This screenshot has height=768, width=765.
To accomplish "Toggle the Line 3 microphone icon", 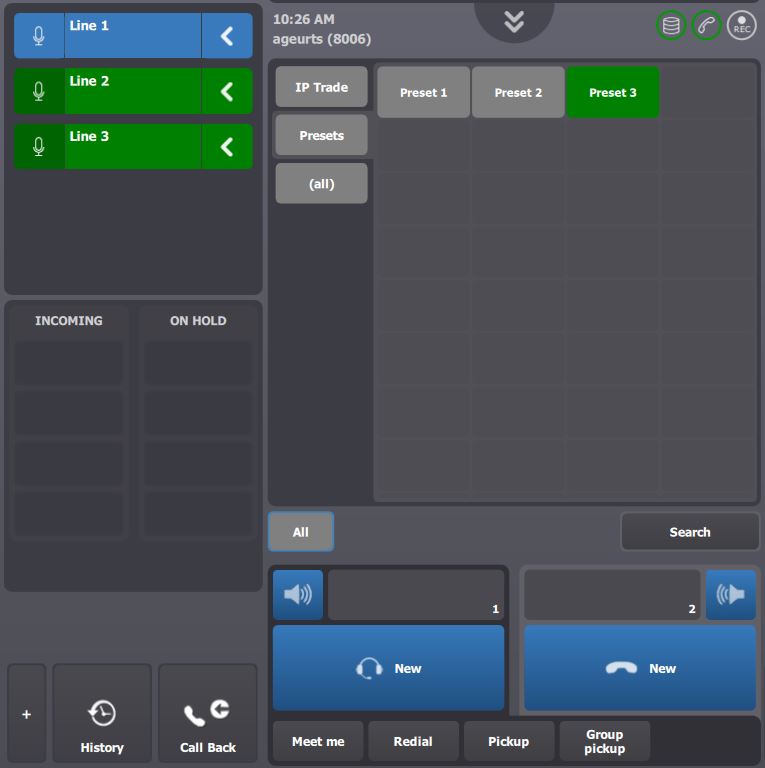I will tap(39, 146).
